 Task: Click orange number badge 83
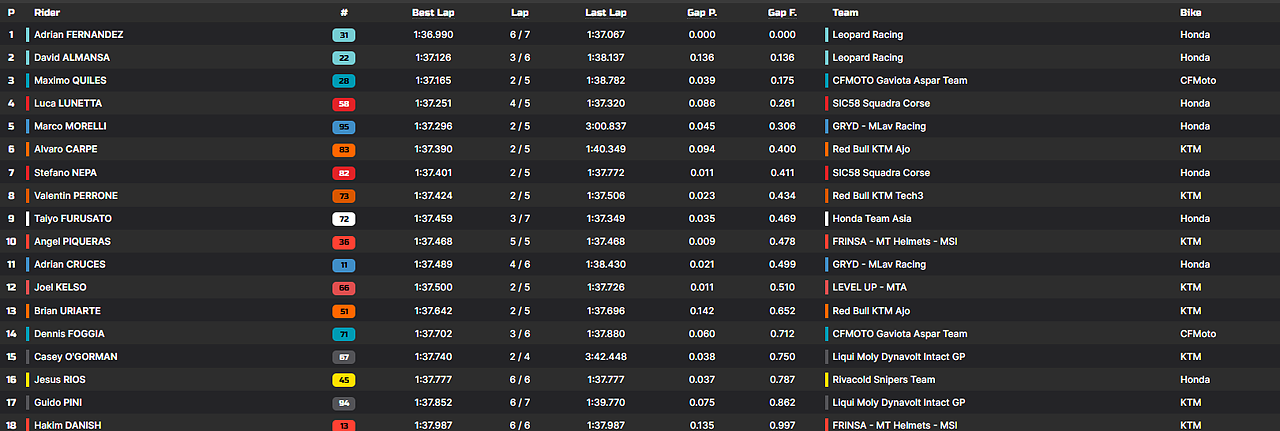[344, 150]
